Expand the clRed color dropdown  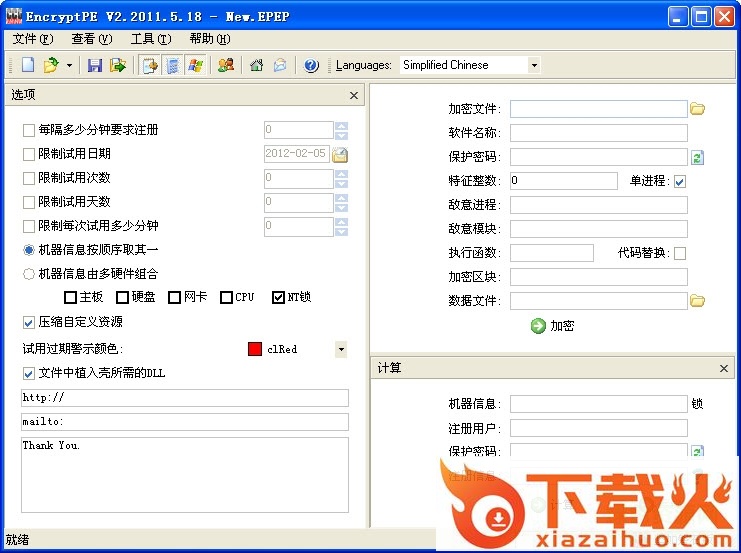tap(341, 349)
